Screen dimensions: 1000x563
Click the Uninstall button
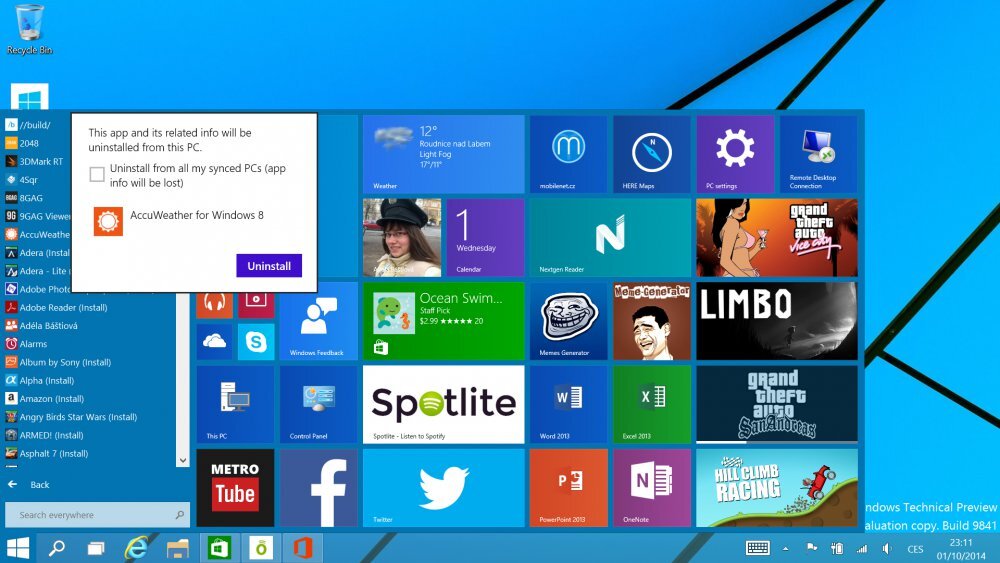[268, 266]
